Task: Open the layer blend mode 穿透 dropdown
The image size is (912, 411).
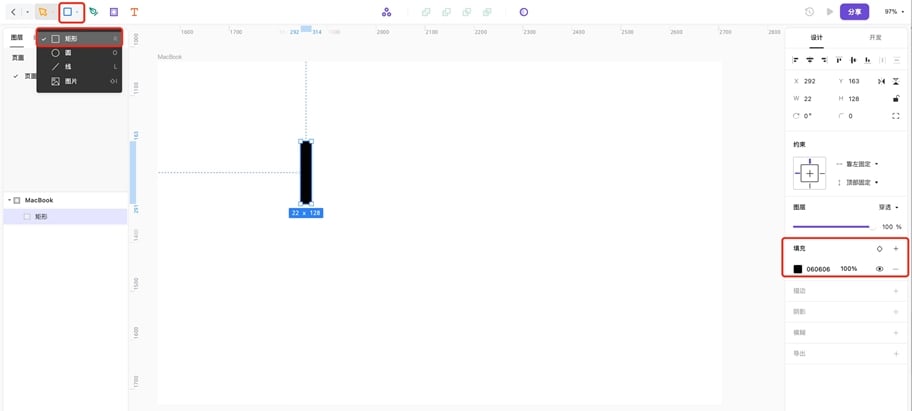Action: [x=888, y=208]
